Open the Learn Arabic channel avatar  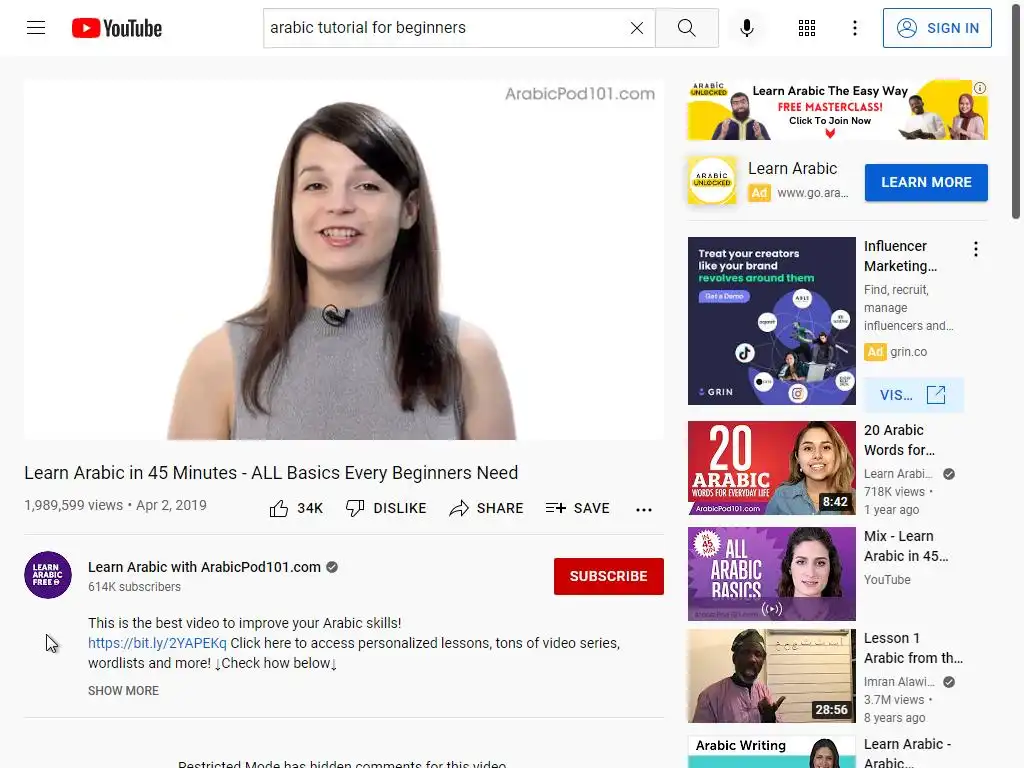pos(48,575)
